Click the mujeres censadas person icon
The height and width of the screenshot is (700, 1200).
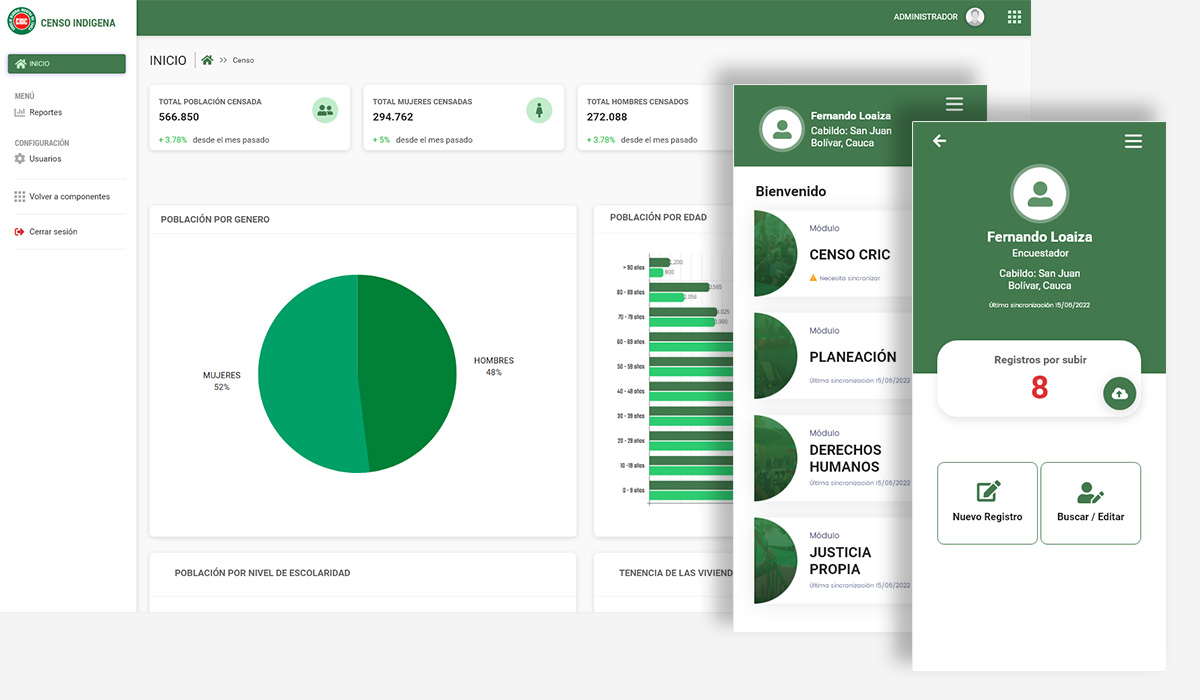(x=539, y=111)
